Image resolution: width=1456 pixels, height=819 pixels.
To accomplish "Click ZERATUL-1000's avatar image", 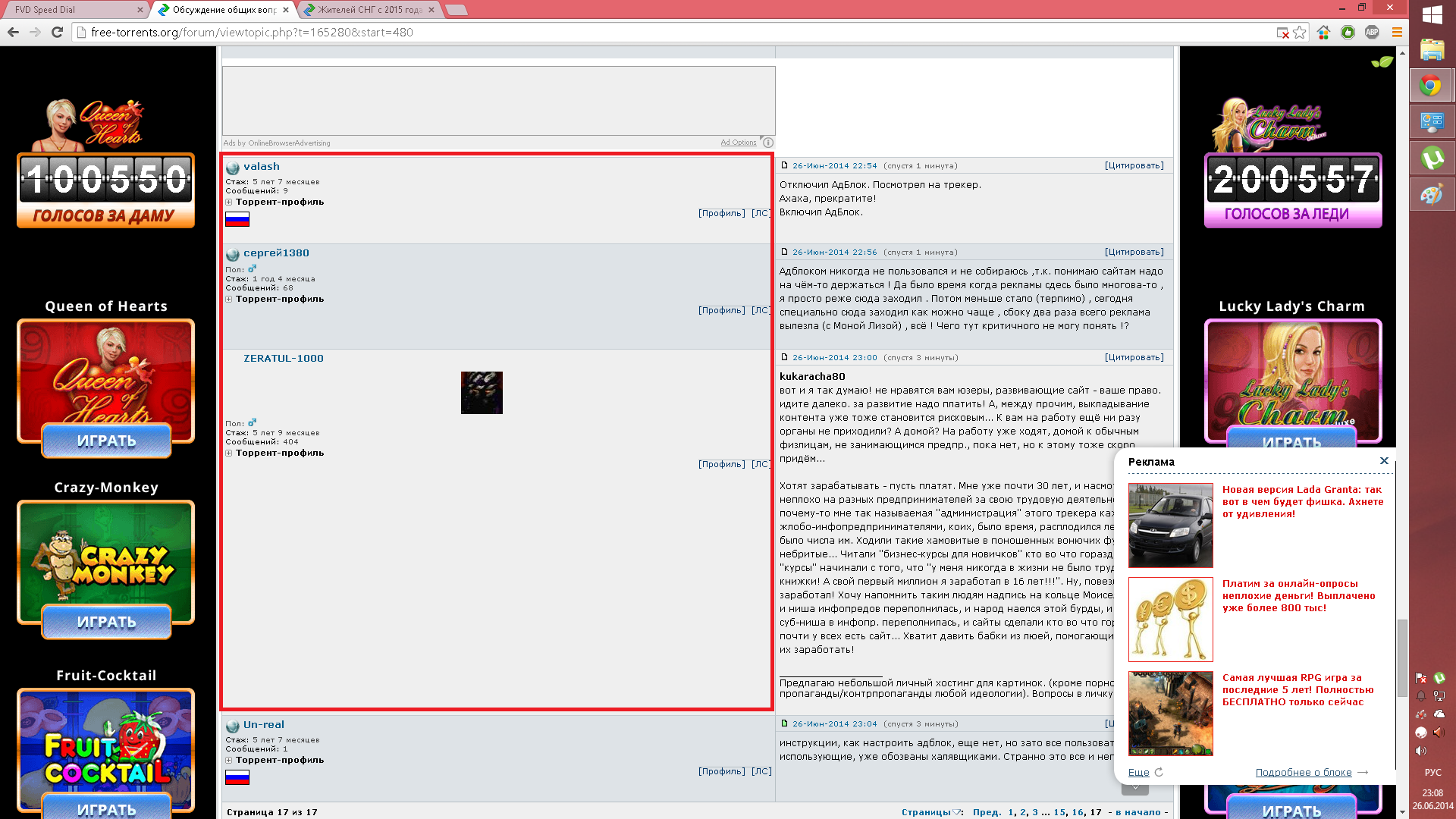I will point(482,393).
